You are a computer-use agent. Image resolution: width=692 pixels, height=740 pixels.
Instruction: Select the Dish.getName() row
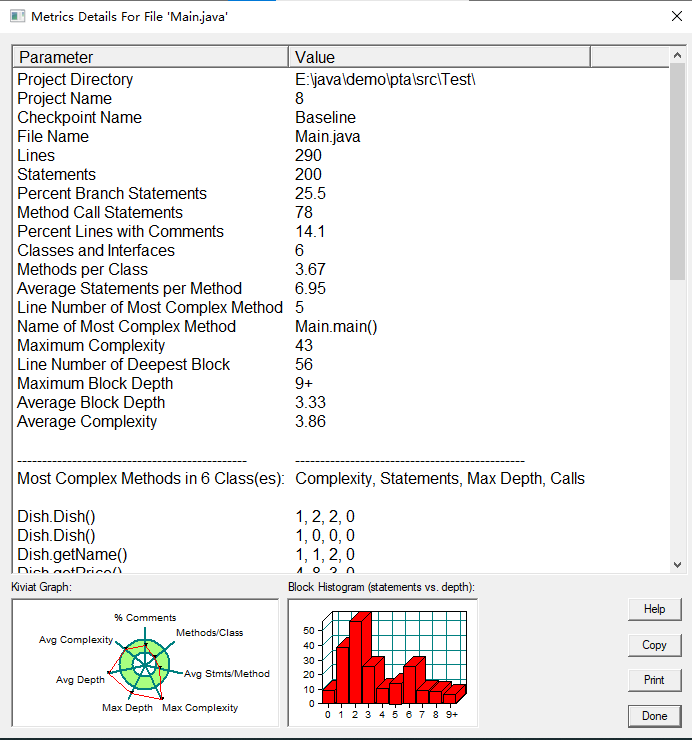coord(340,555)
